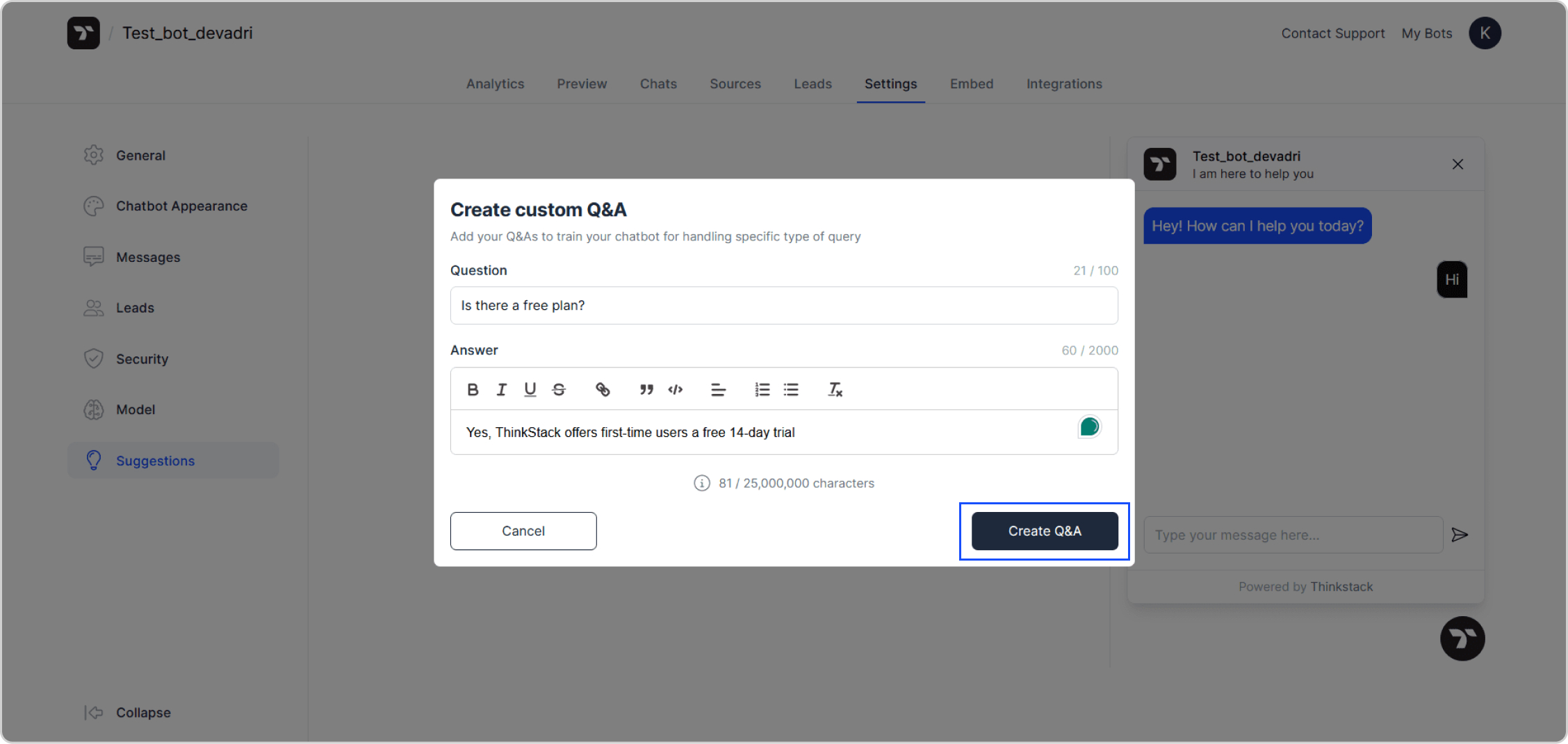Switch to the Settings tab

coord(890,83)
